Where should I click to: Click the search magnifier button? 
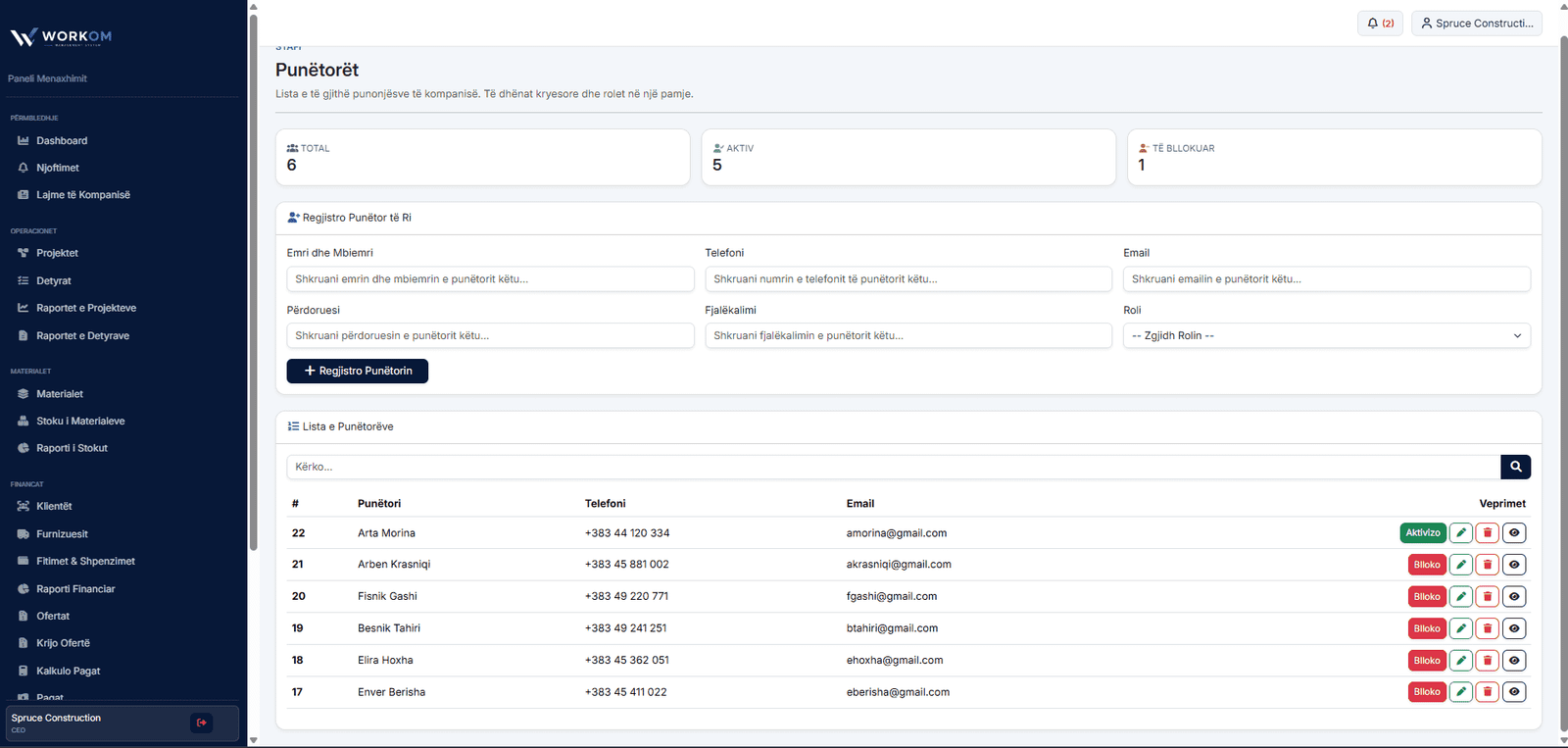pos(1515,467)
